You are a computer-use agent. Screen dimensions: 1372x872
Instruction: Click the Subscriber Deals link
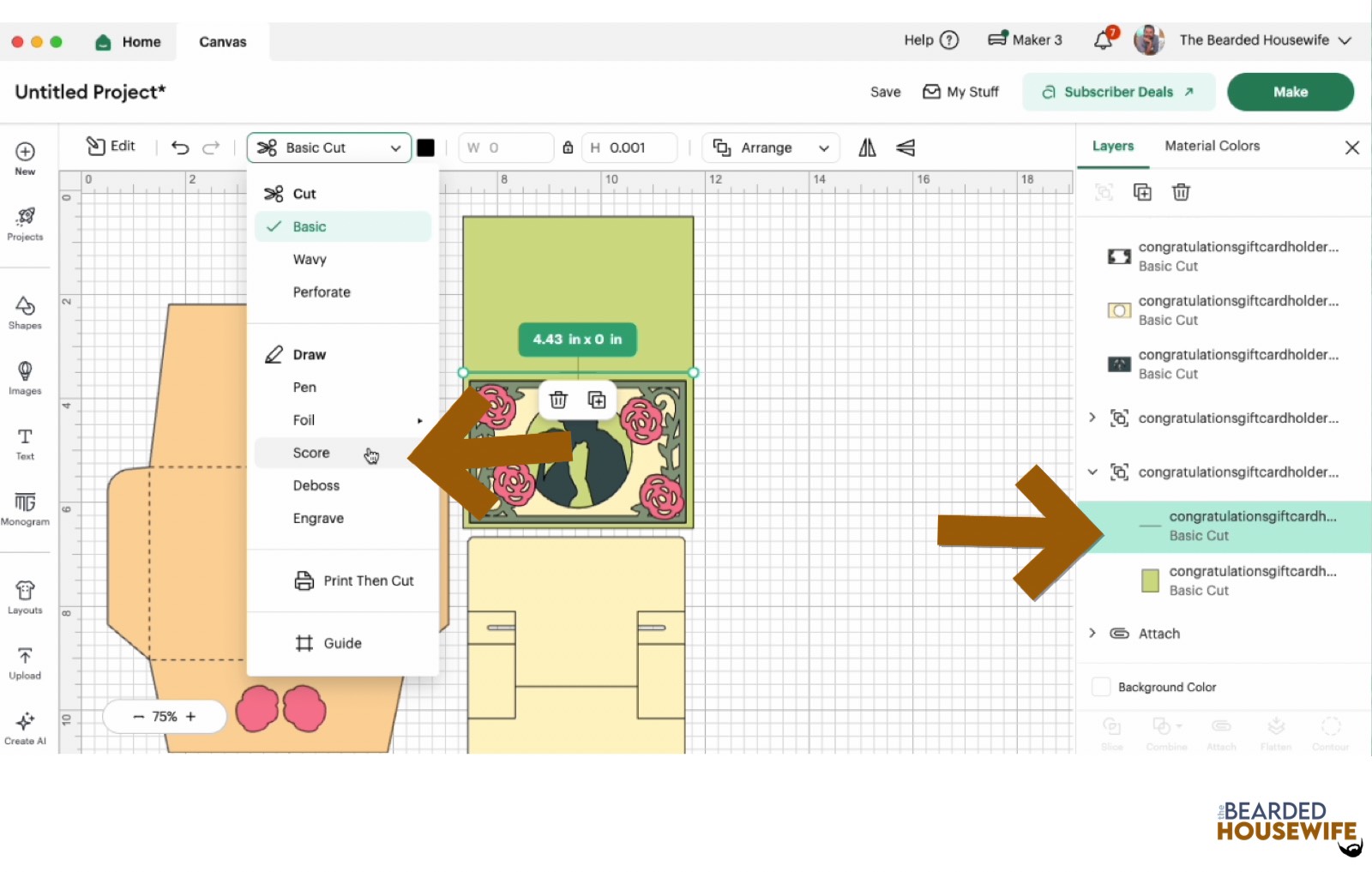(1118, 92)
